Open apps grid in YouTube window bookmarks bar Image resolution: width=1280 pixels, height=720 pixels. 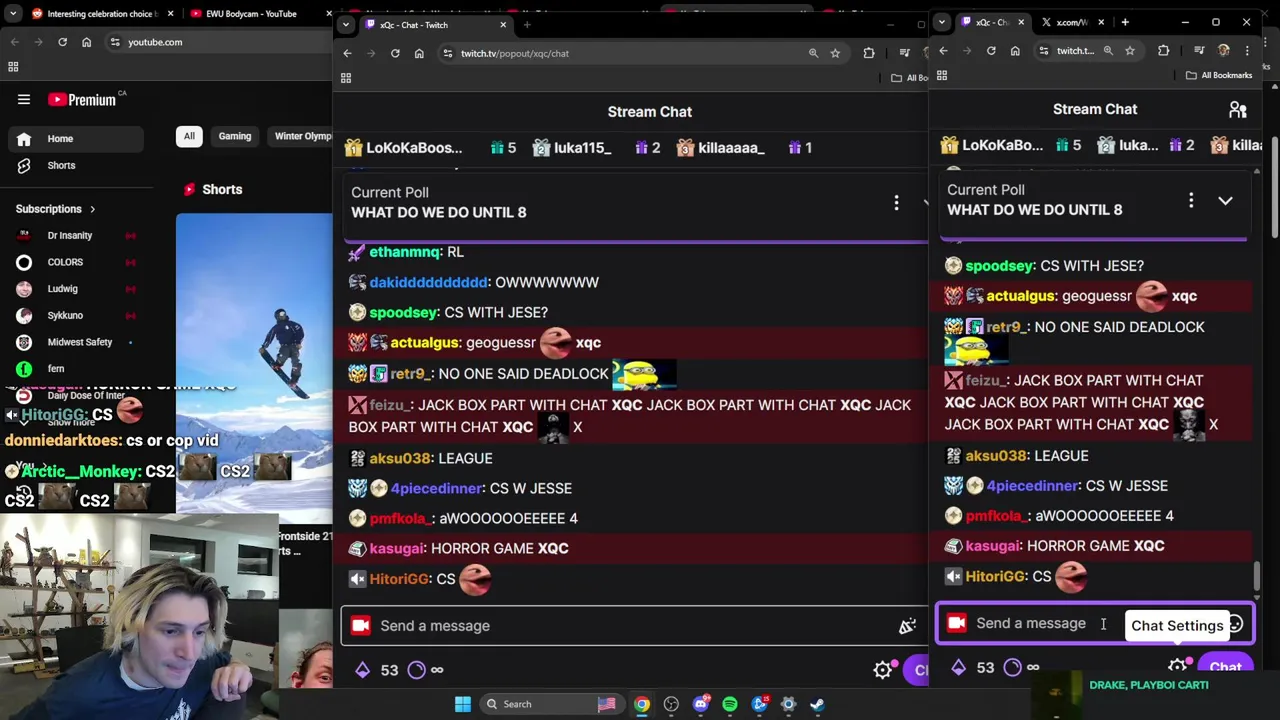point(13,67)
